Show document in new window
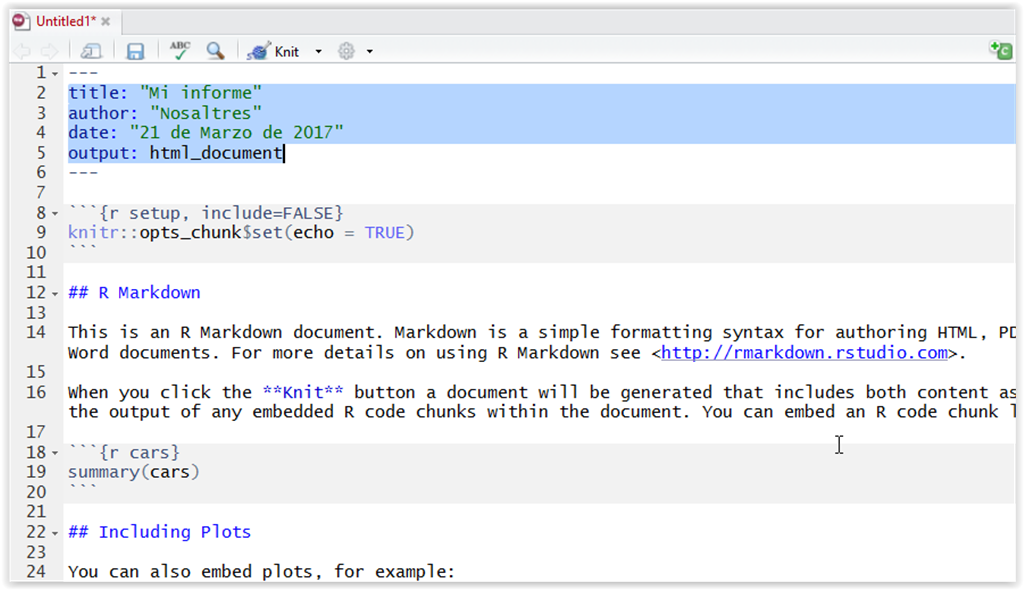 point(91,51)
